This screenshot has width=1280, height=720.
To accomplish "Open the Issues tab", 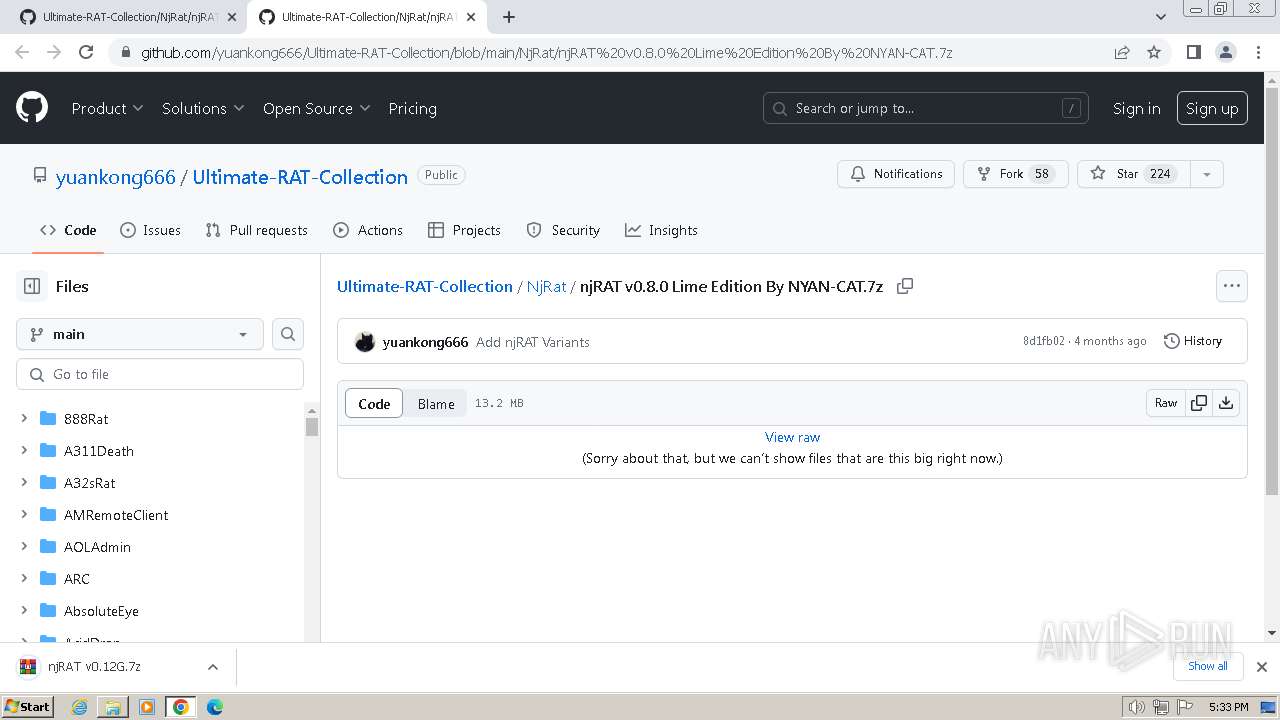I will click(x=151, y=230).
